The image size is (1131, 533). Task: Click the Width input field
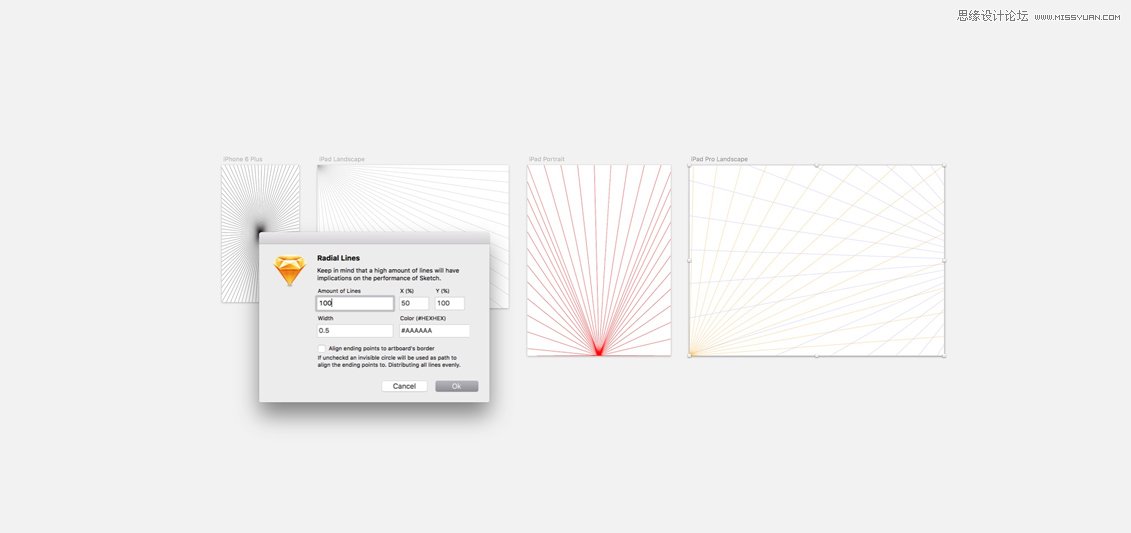355,331
